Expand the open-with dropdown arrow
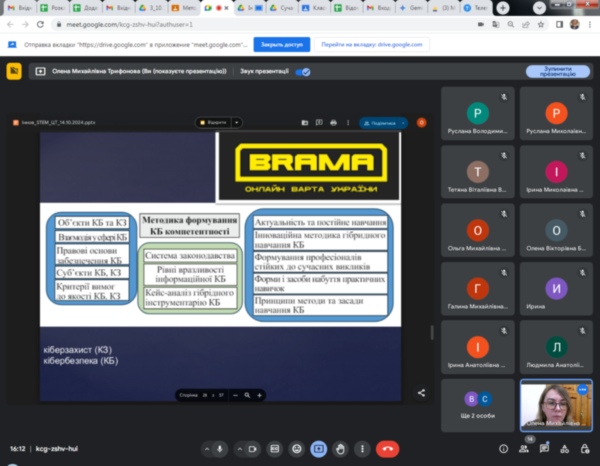The height and width of the screenshot is (466, 600). [x=236, y=122]
